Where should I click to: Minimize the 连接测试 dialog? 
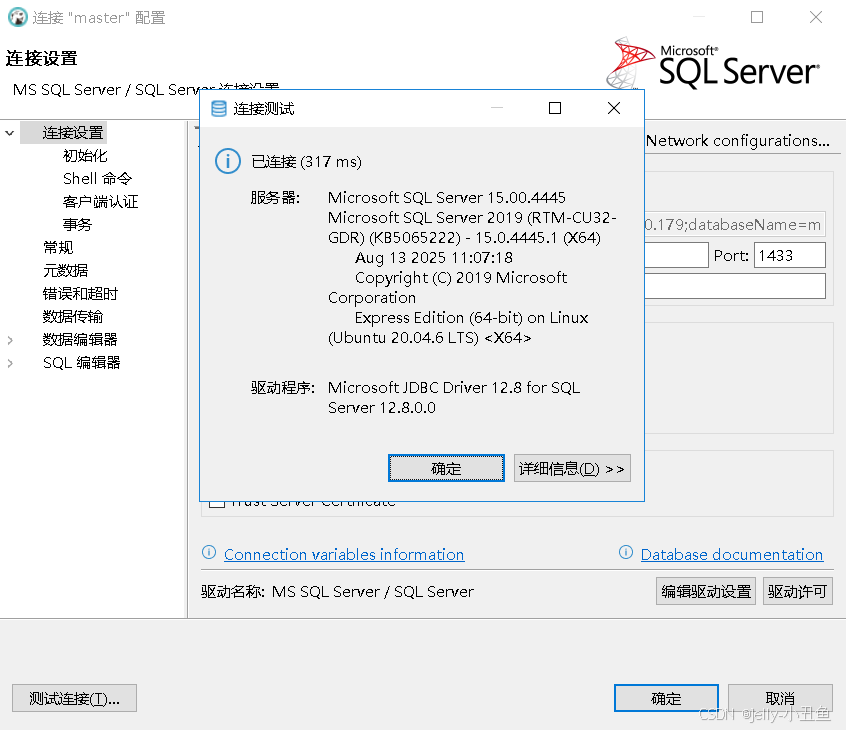497,108
